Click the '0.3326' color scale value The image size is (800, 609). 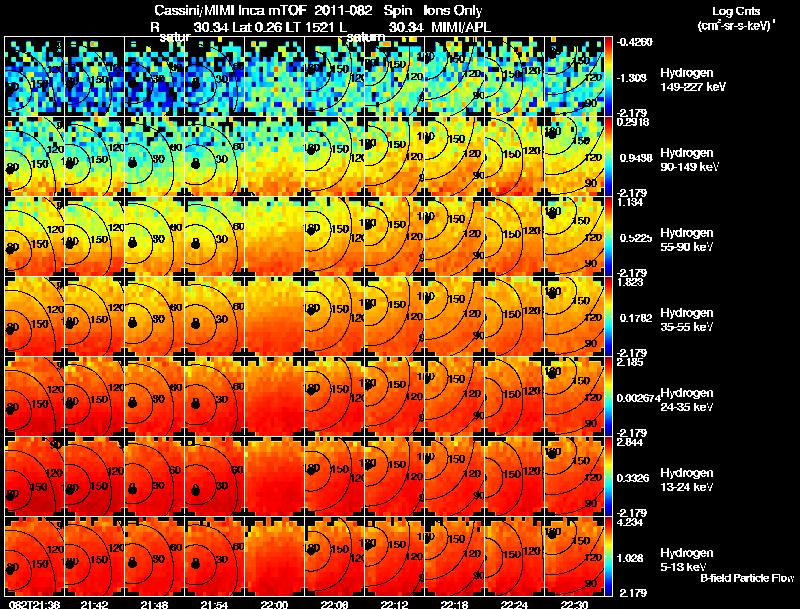pos(633,478)
